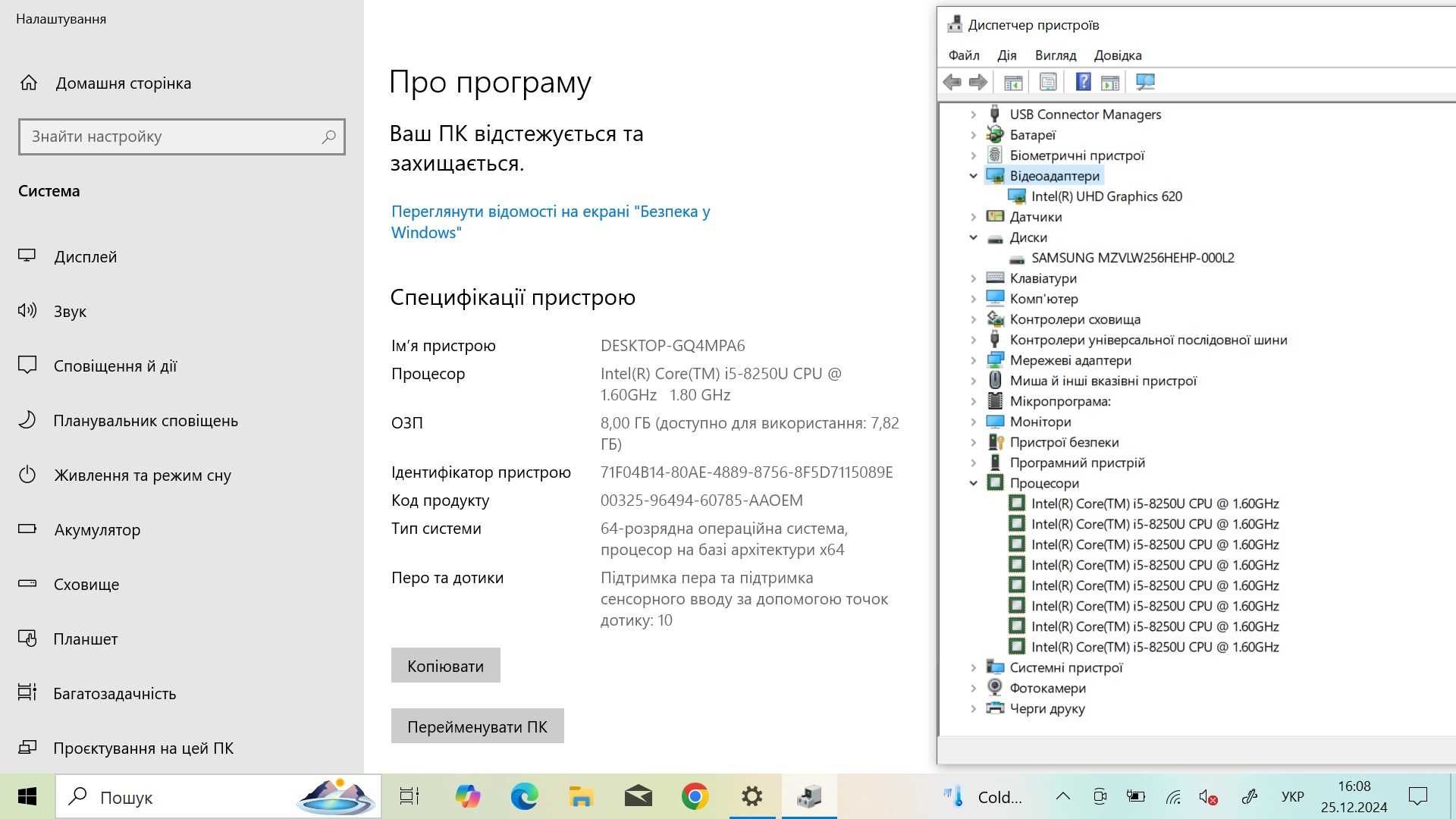
Task: Open Домашня сторінка home icon in Settings
Action: coord(29,83)
